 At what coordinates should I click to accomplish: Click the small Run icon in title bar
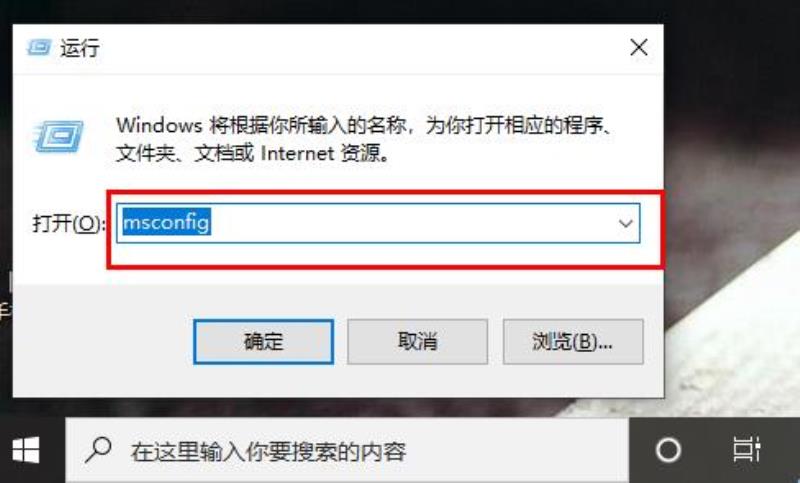39,48
